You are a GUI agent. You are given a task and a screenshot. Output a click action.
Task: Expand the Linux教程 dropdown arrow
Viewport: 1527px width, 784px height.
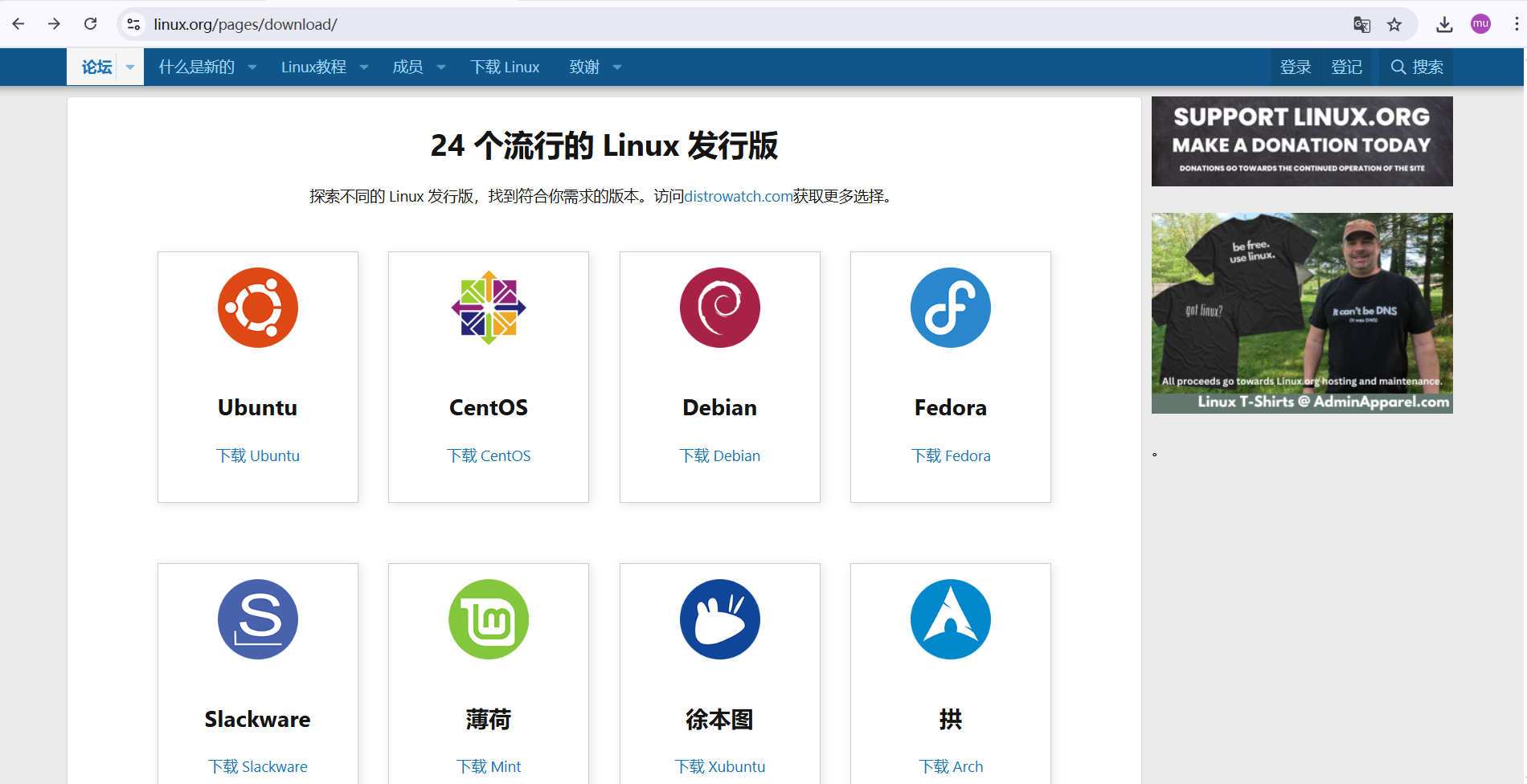(364, 67)
